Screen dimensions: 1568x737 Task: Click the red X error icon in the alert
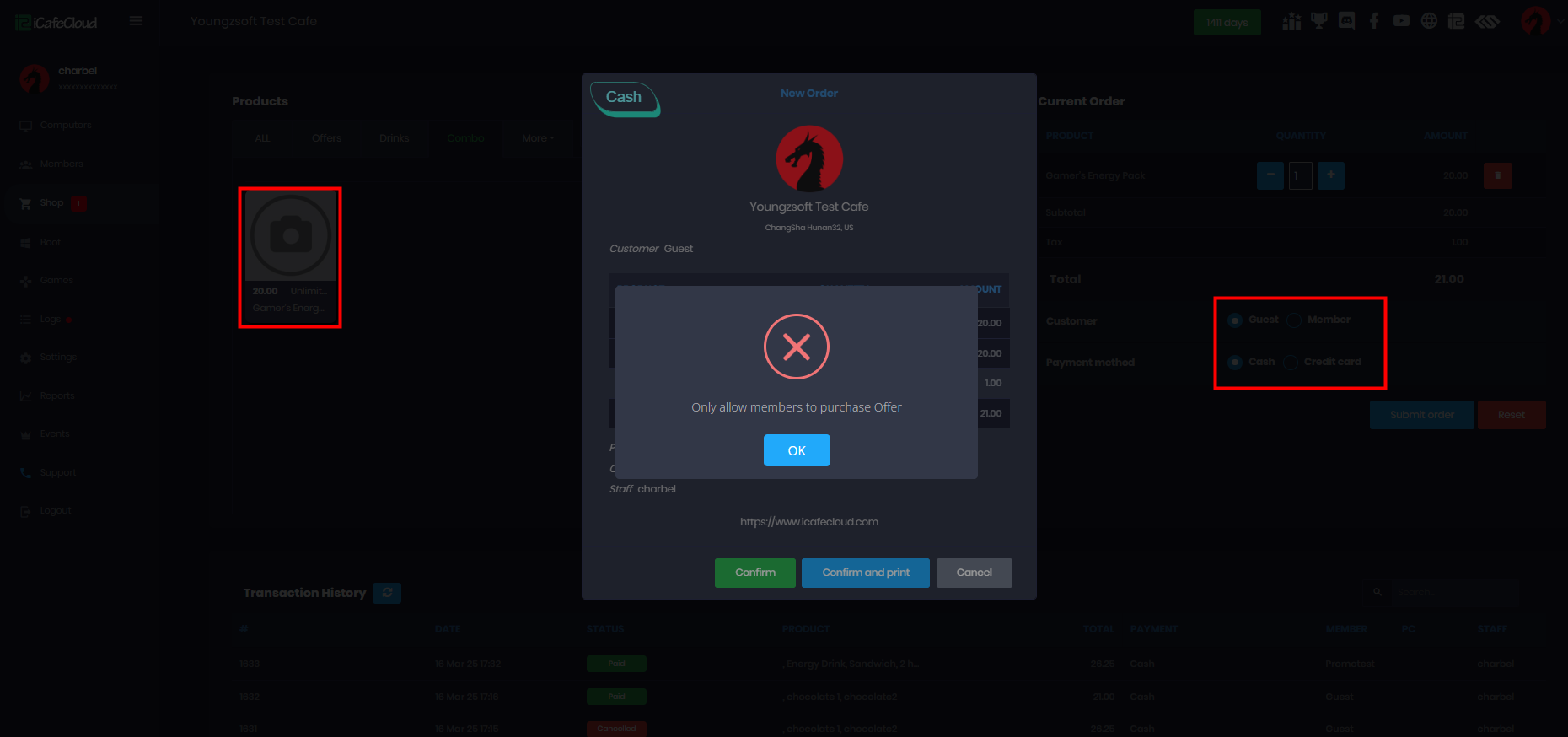(797, 347)
